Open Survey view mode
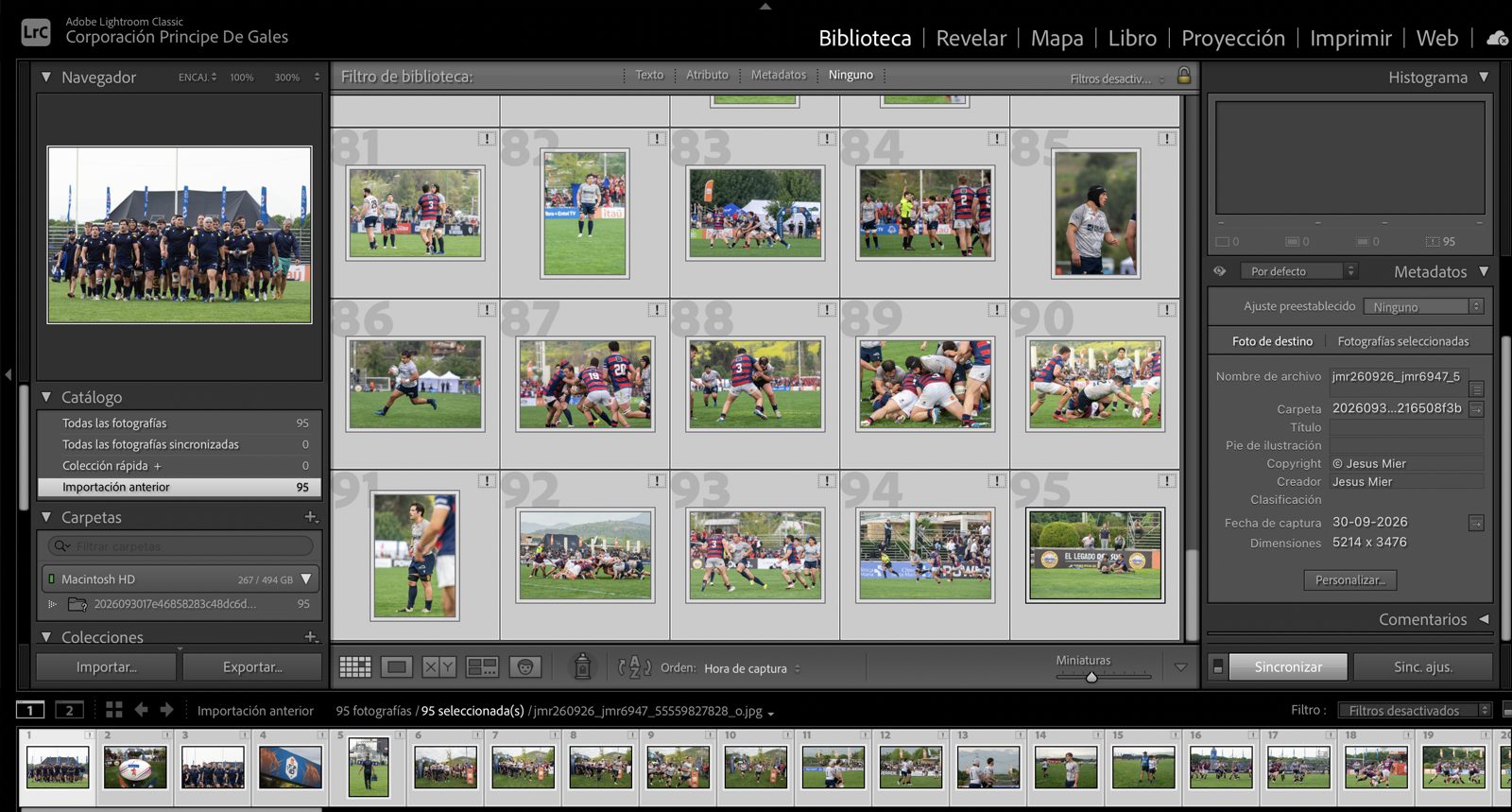Screen dimensions: 1512x812 tap(482, 667)
